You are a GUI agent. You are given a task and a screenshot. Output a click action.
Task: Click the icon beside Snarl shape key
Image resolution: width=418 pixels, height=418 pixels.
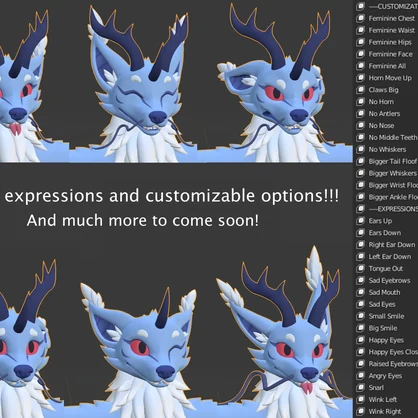360,388
